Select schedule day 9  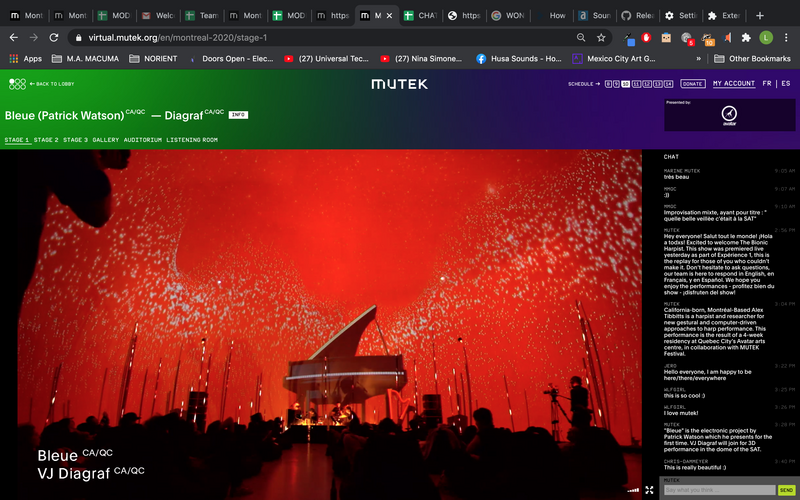[x=616, y=84]
